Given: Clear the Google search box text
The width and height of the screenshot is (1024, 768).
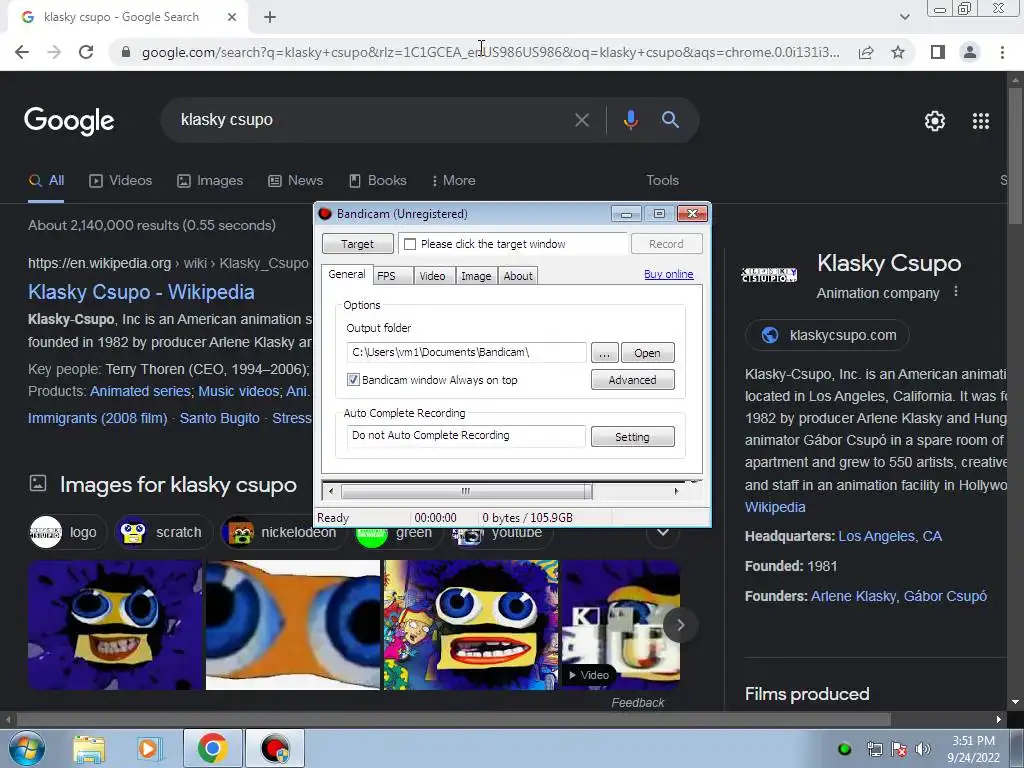Looking at the screenshot, I should (x=581, y=120).
